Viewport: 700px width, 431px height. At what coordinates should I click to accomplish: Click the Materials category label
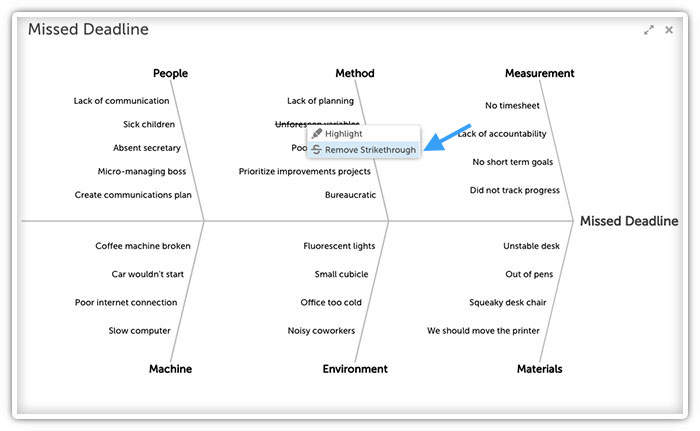tap(539, 369)
